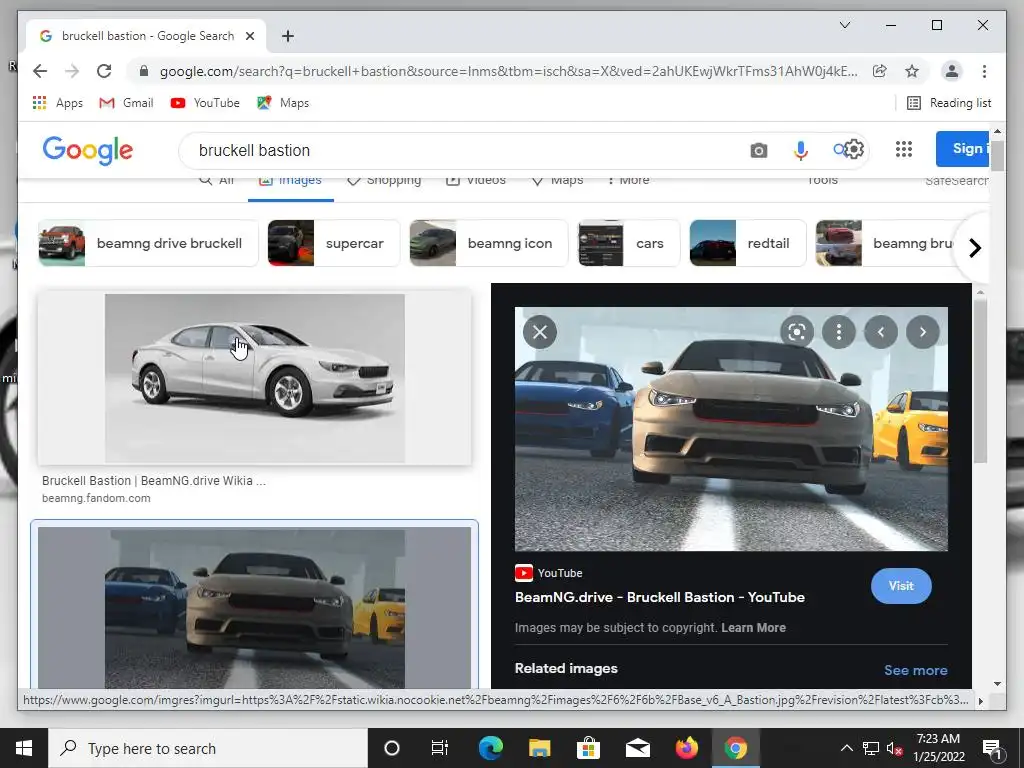Open Tools filter options

[x=822, y=180]
